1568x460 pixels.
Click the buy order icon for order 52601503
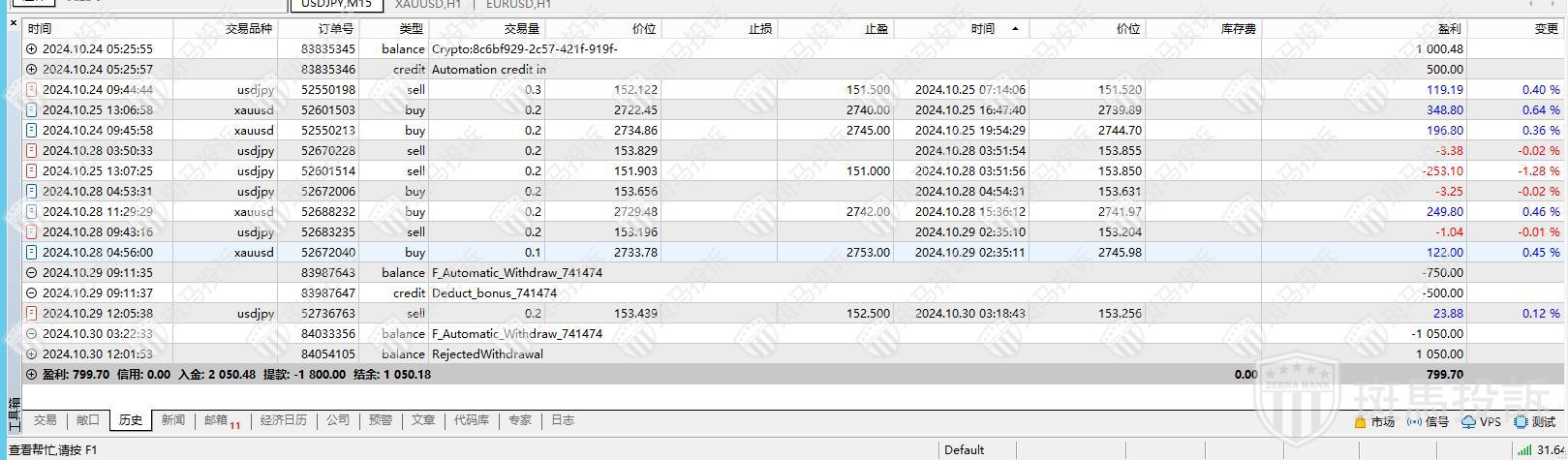(32, 110)
